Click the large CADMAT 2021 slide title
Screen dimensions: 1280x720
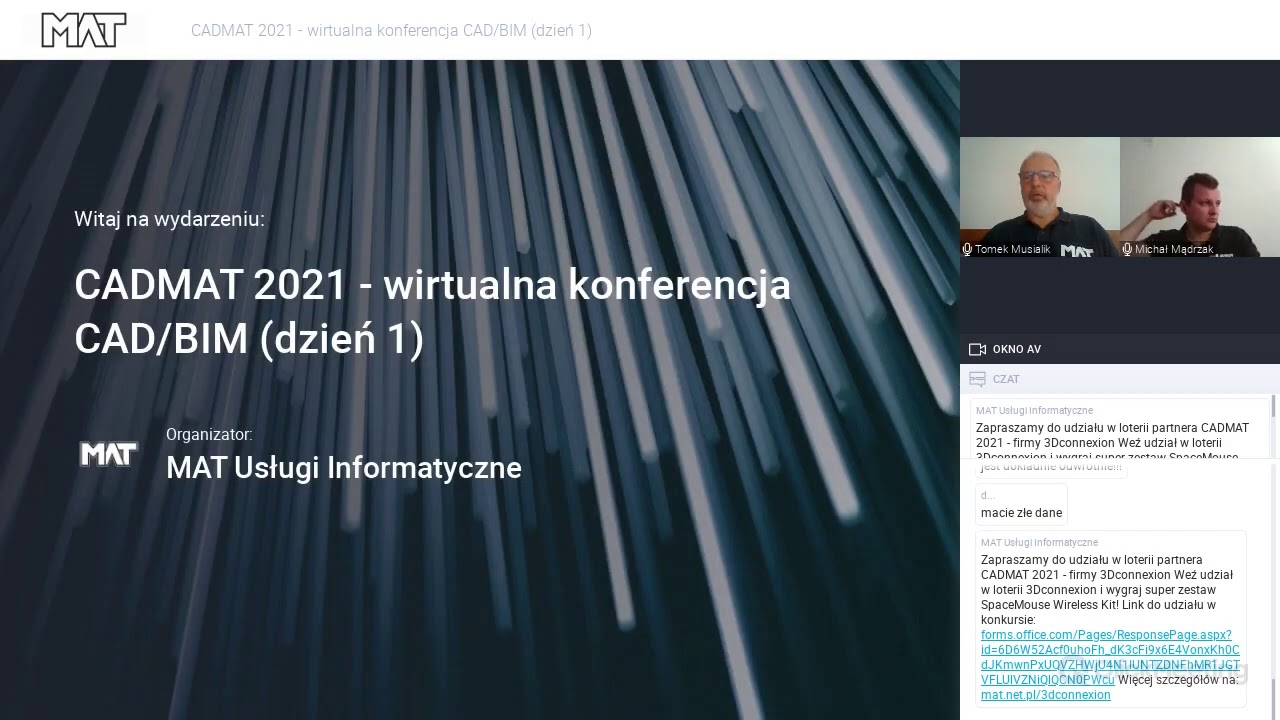[432, 311]
